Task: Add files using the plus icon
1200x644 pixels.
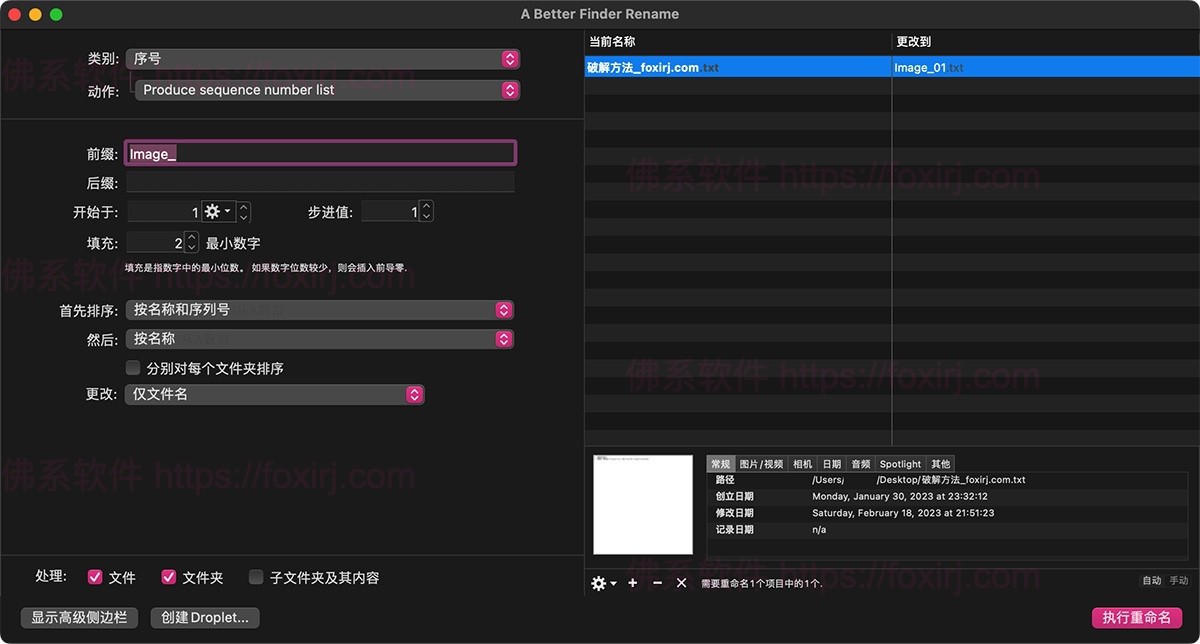Action: (x=631, y=582)
